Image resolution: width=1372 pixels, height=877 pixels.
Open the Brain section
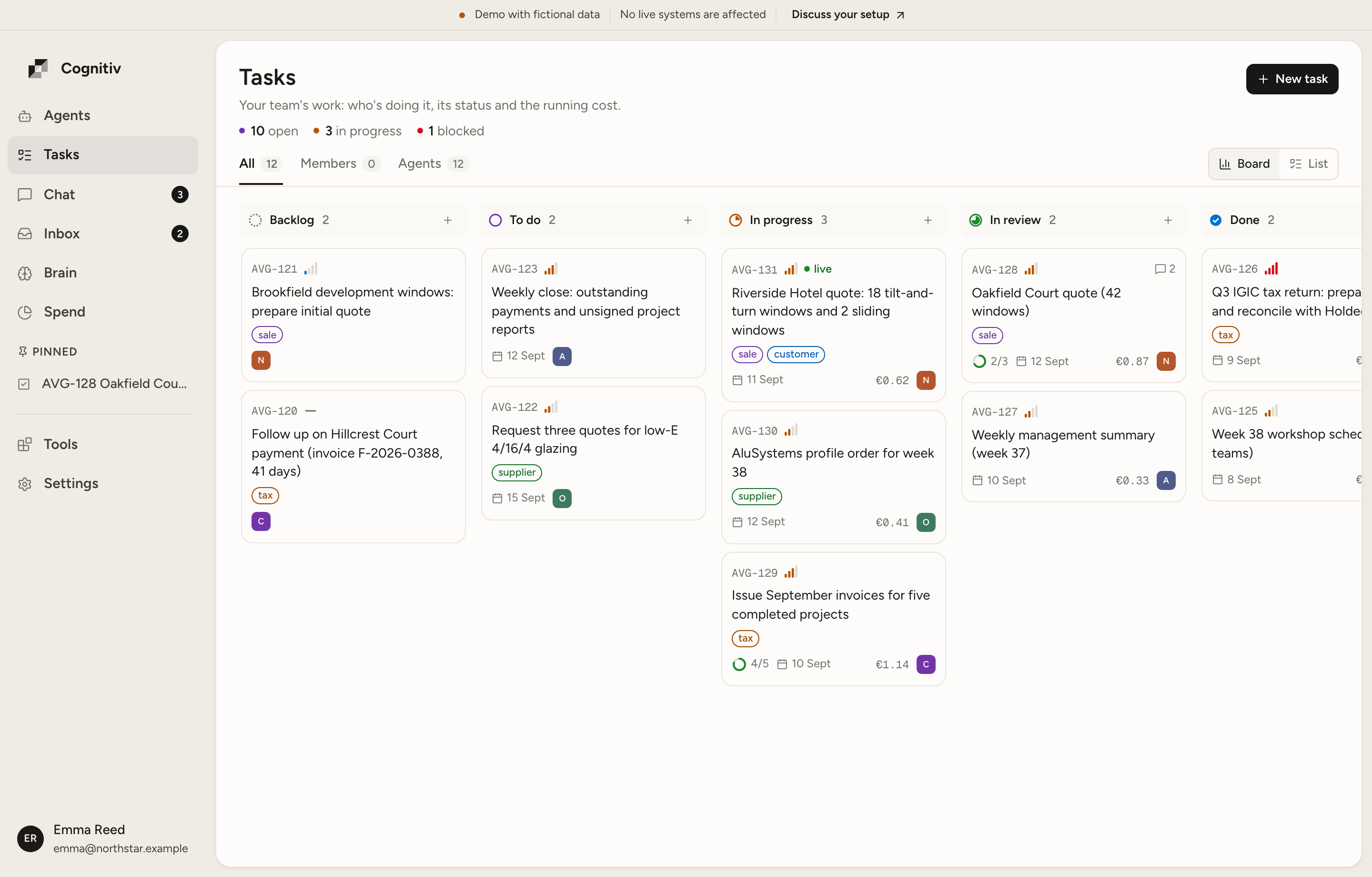[x=102, y=273]
